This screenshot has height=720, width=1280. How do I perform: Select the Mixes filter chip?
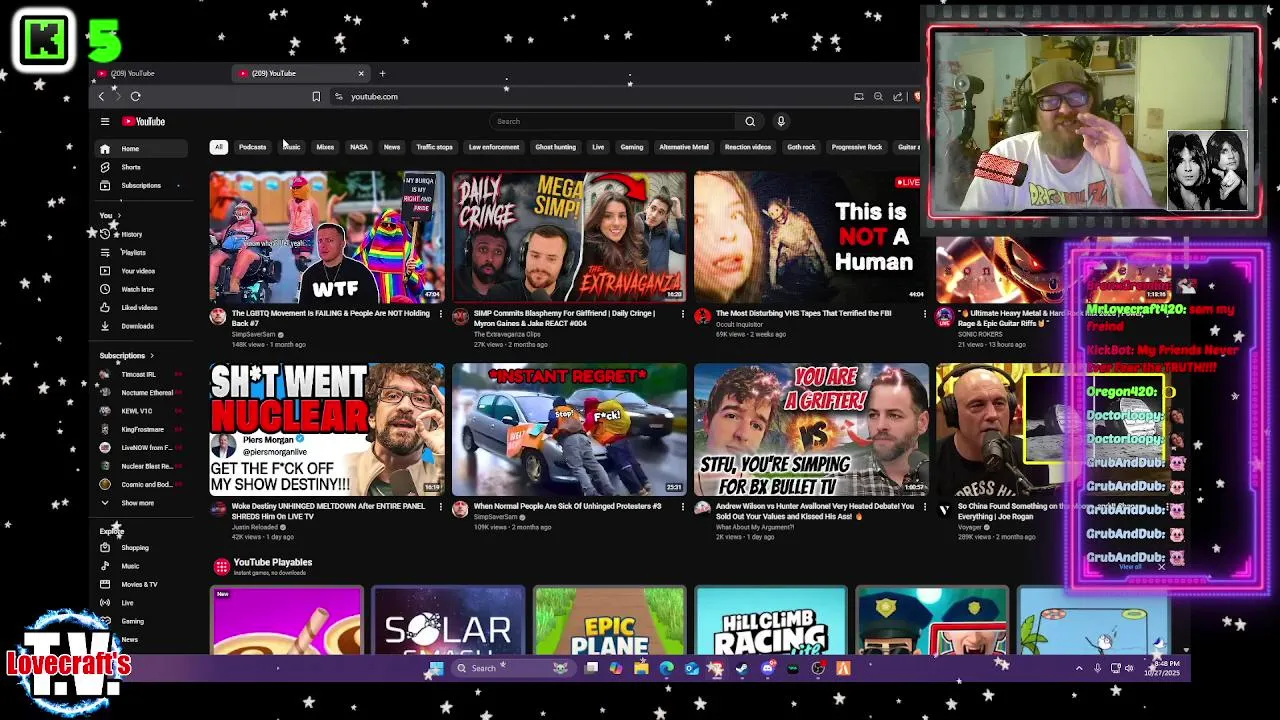tap(325, 147)
